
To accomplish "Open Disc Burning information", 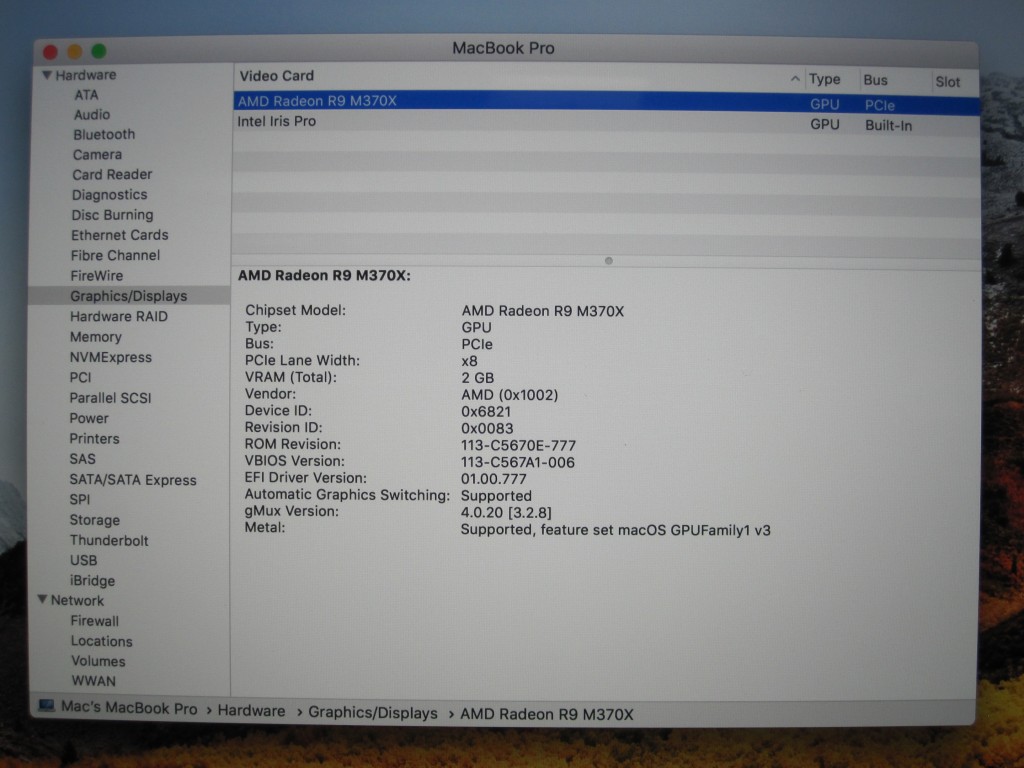I will [x=112, y=215].
